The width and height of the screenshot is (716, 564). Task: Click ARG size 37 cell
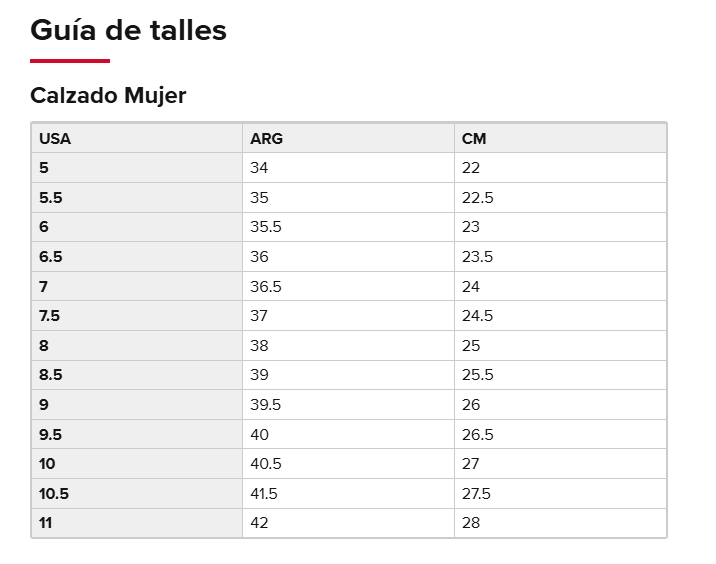(x=348, y=316)
